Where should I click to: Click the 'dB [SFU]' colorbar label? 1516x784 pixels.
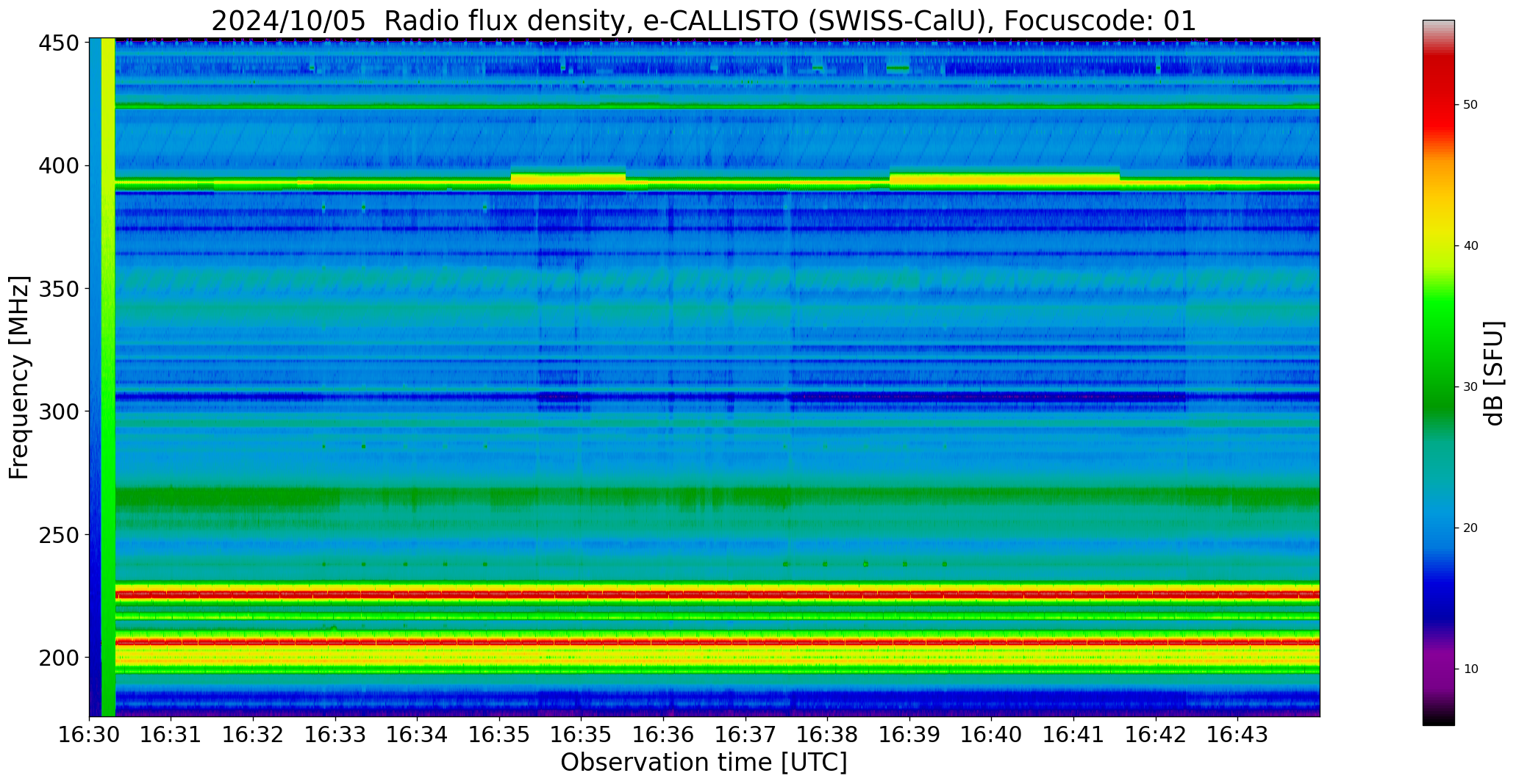[x=1494, y=373]
